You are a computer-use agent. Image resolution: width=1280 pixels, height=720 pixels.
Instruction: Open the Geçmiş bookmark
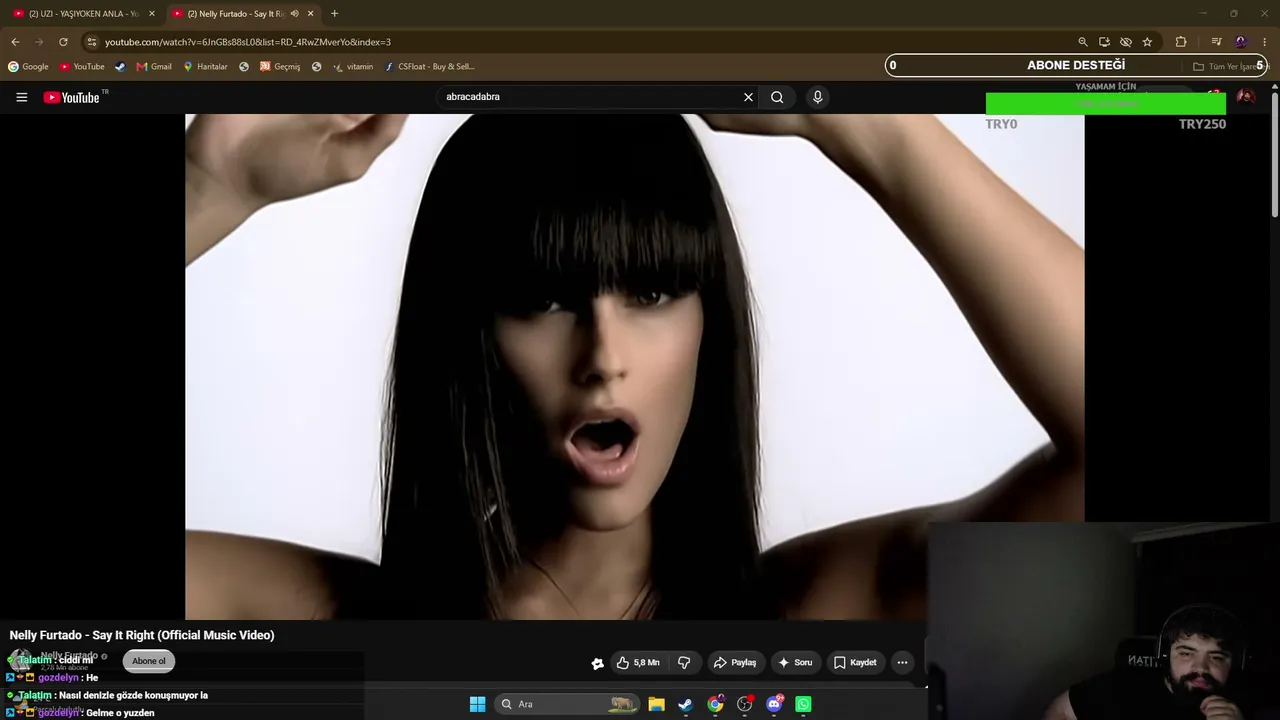pyautogui.click(x=280, y=67)
